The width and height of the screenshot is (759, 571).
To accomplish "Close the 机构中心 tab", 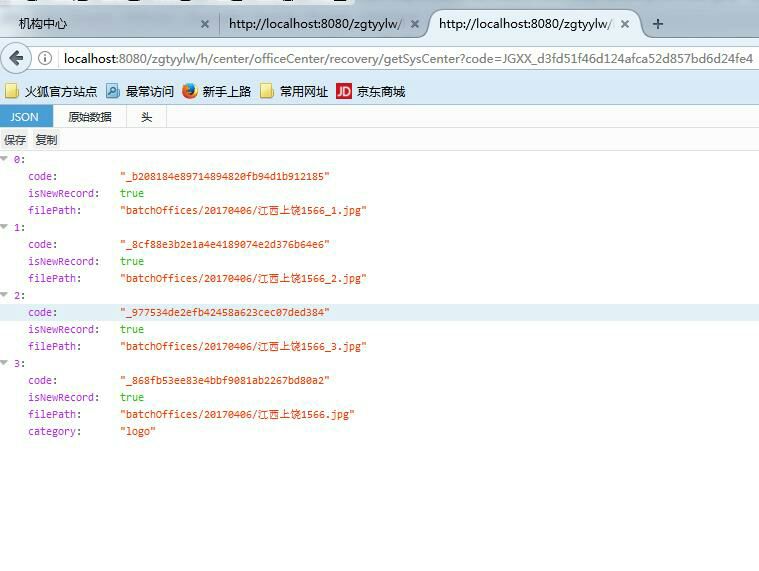I will [205, 24].
